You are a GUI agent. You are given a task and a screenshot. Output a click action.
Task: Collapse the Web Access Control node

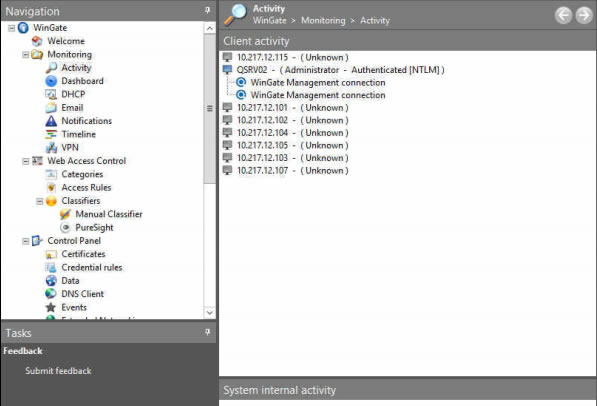pos(26,161)
